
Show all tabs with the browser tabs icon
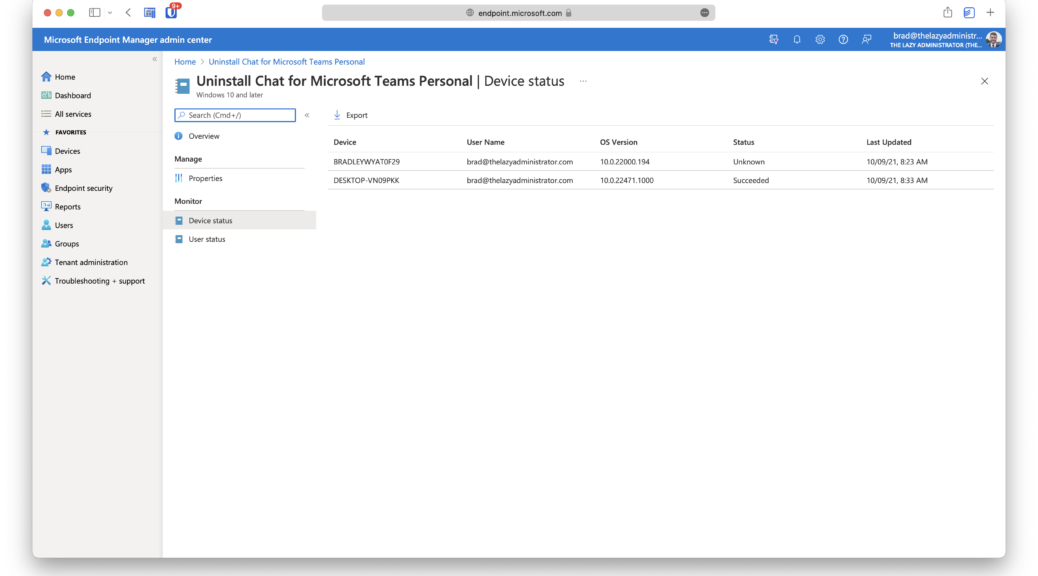pos(969,13)
